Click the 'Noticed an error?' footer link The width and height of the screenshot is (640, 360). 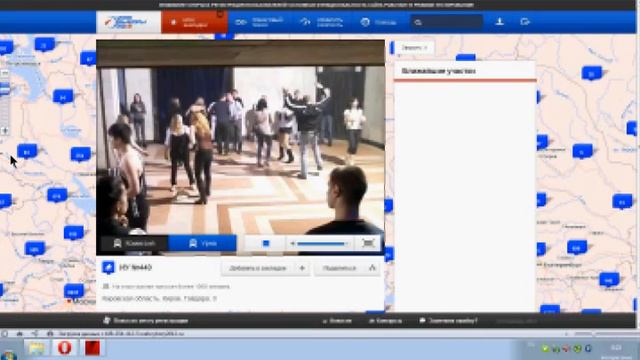click(x=449, y=321)
